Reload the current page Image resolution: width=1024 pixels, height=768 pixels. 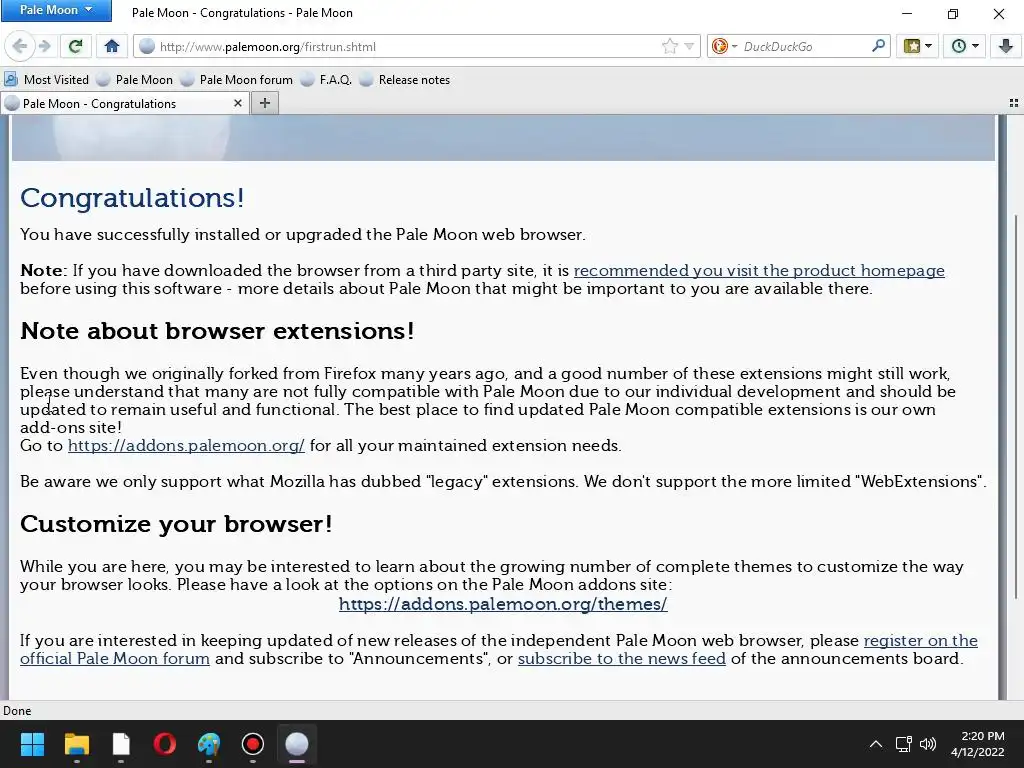point(75,46)
